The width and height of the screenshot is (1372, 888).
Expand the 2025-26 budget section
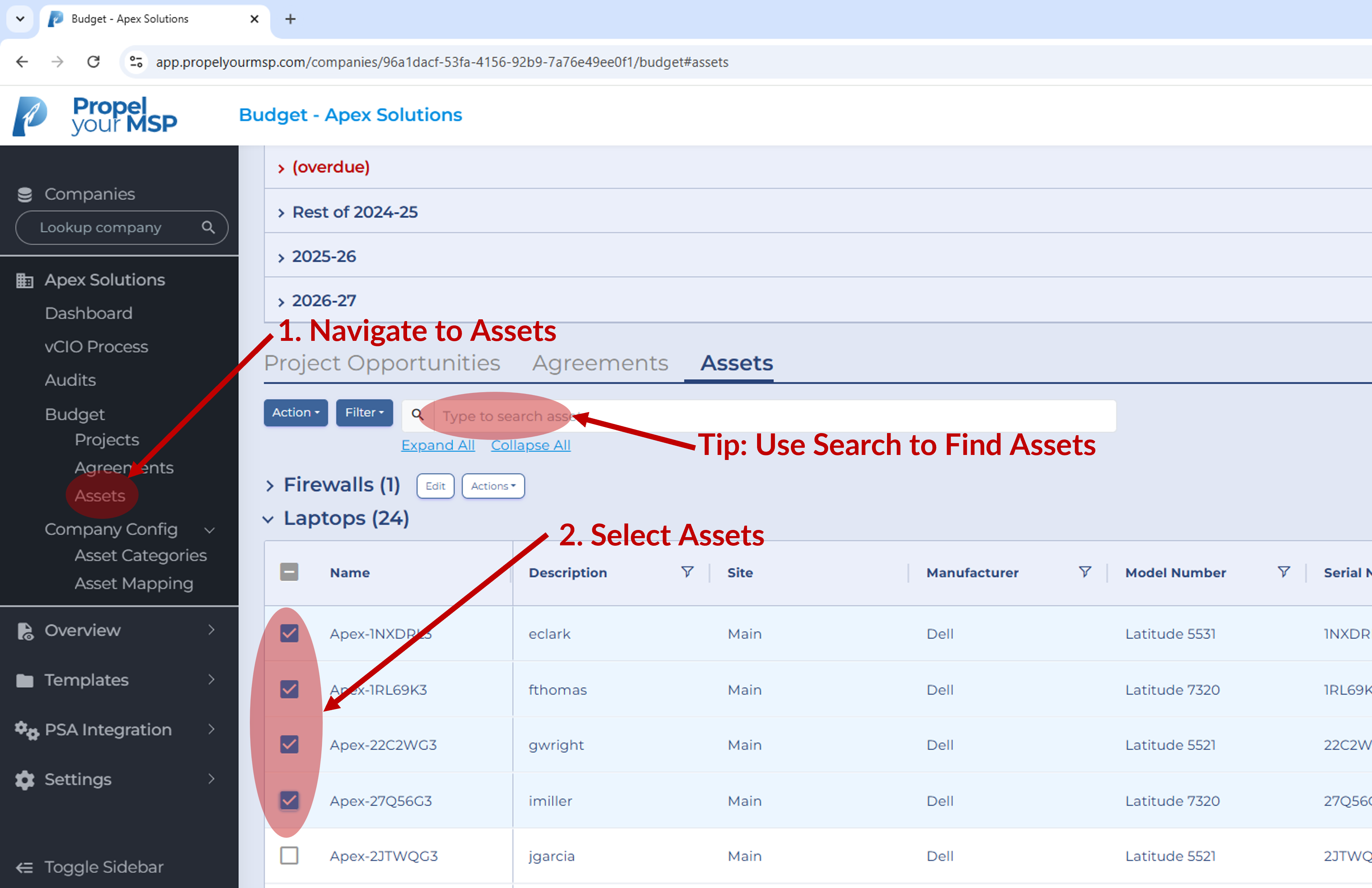coord(281,258)
